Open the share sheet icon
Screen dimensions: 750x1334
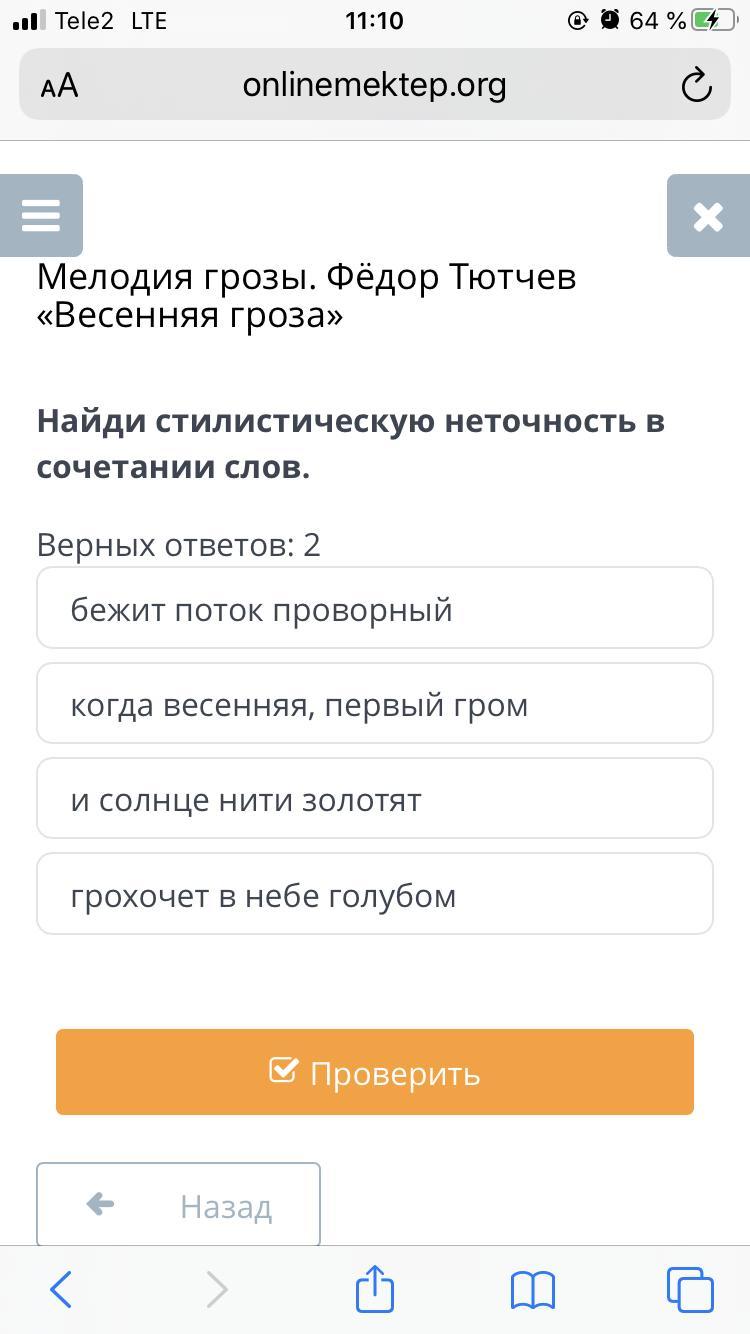click(x=375, y=1288)
